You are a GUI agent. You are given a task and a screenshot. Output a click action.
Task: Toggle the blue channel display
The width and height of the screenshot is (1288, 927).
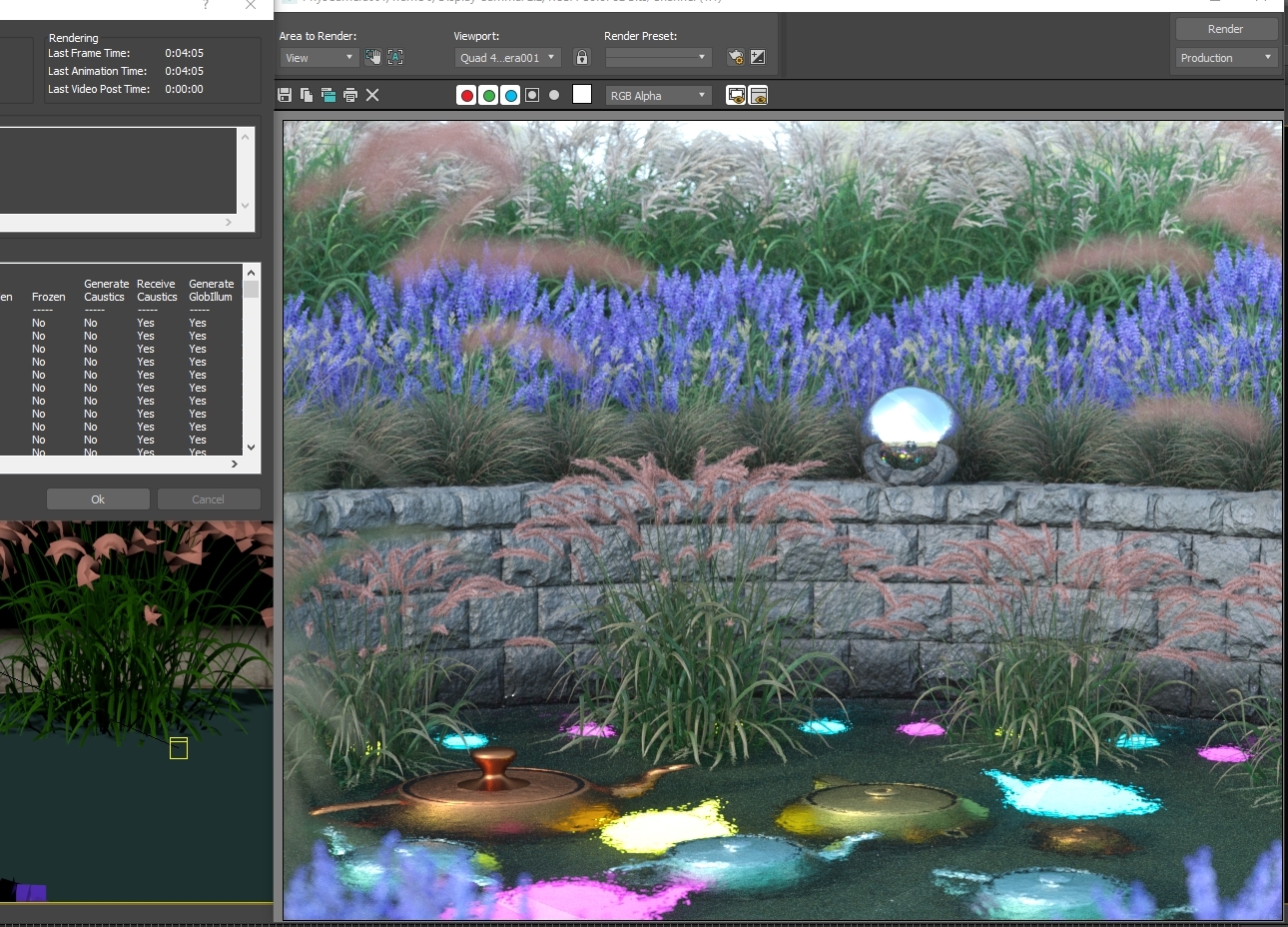click(x=510, y=95)
